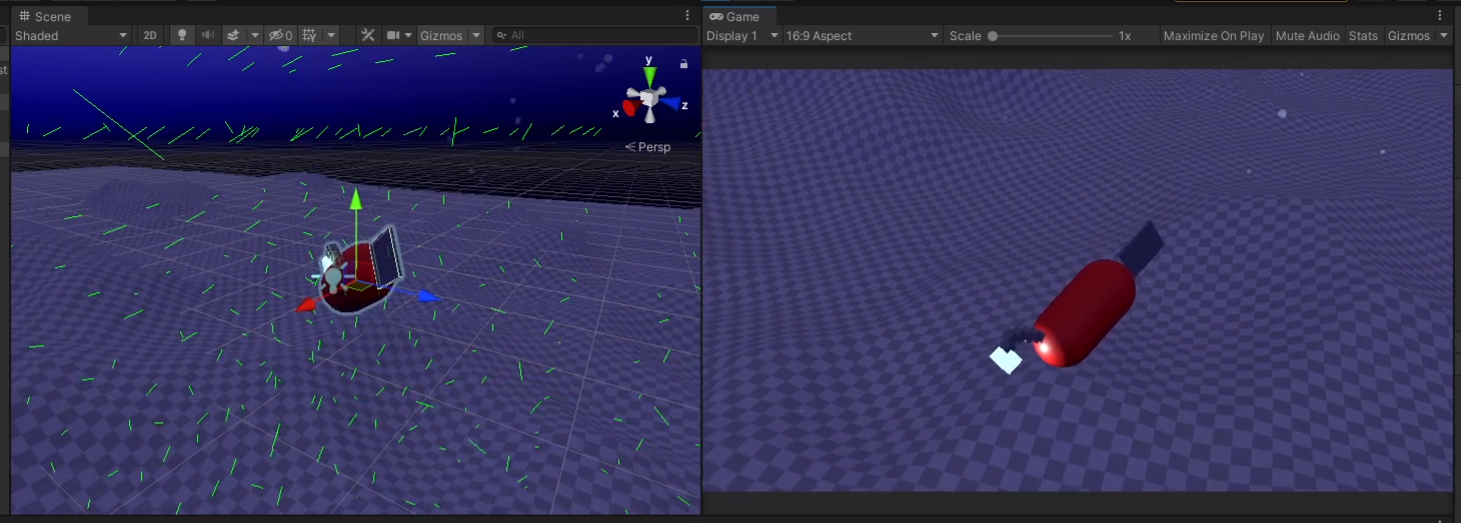Toggle the scene view rotation lock icon

click(x=683, y=64)
